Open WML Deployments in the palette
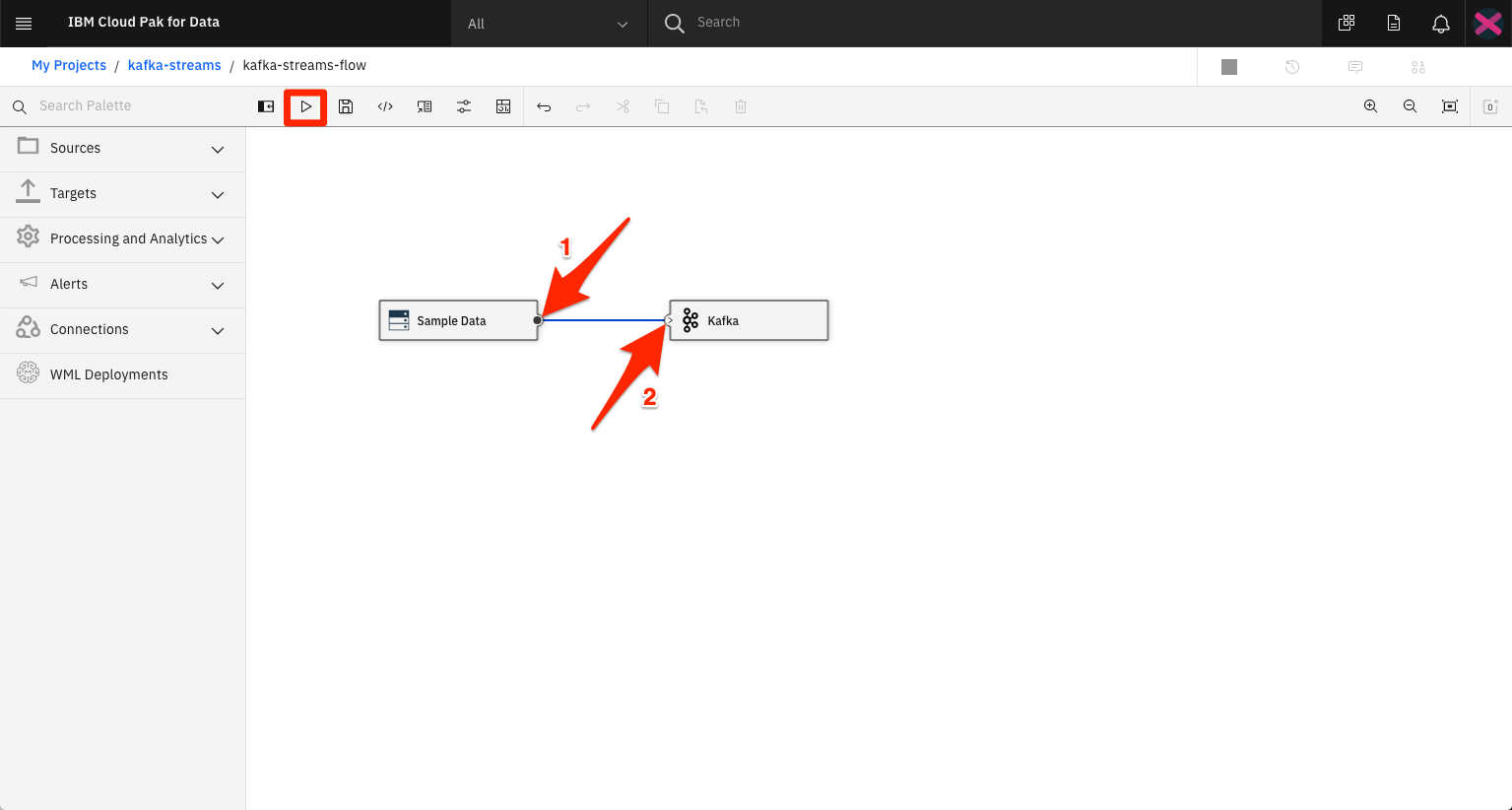 click(123, 374)
